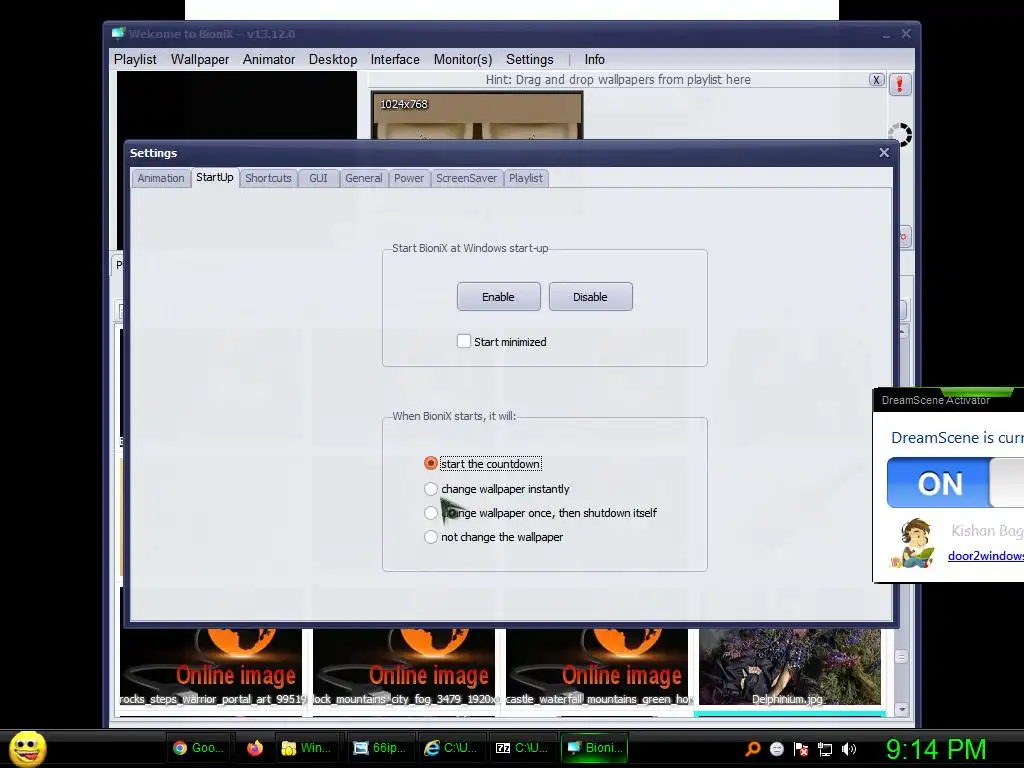Switch to the 66ip... taskbar window
Screen dimensions: 1024x768
[379, 748]
